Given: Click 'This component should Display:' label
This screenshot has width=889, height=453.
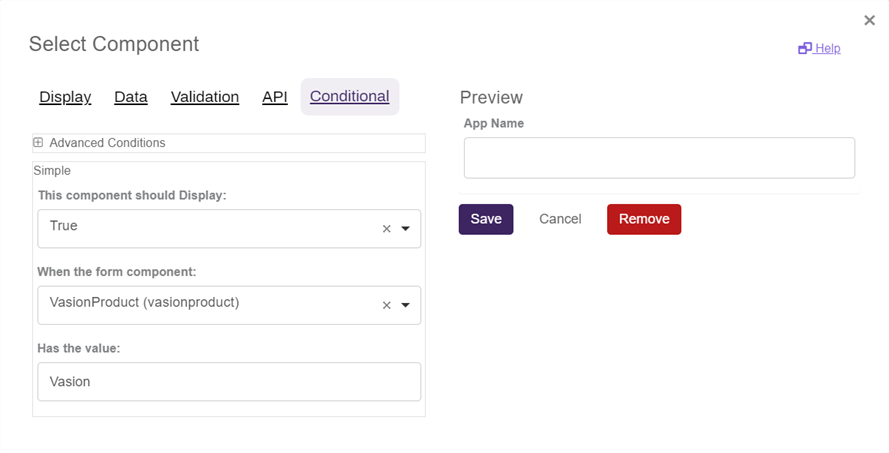Looking at the screenshot, I should 132,196.
